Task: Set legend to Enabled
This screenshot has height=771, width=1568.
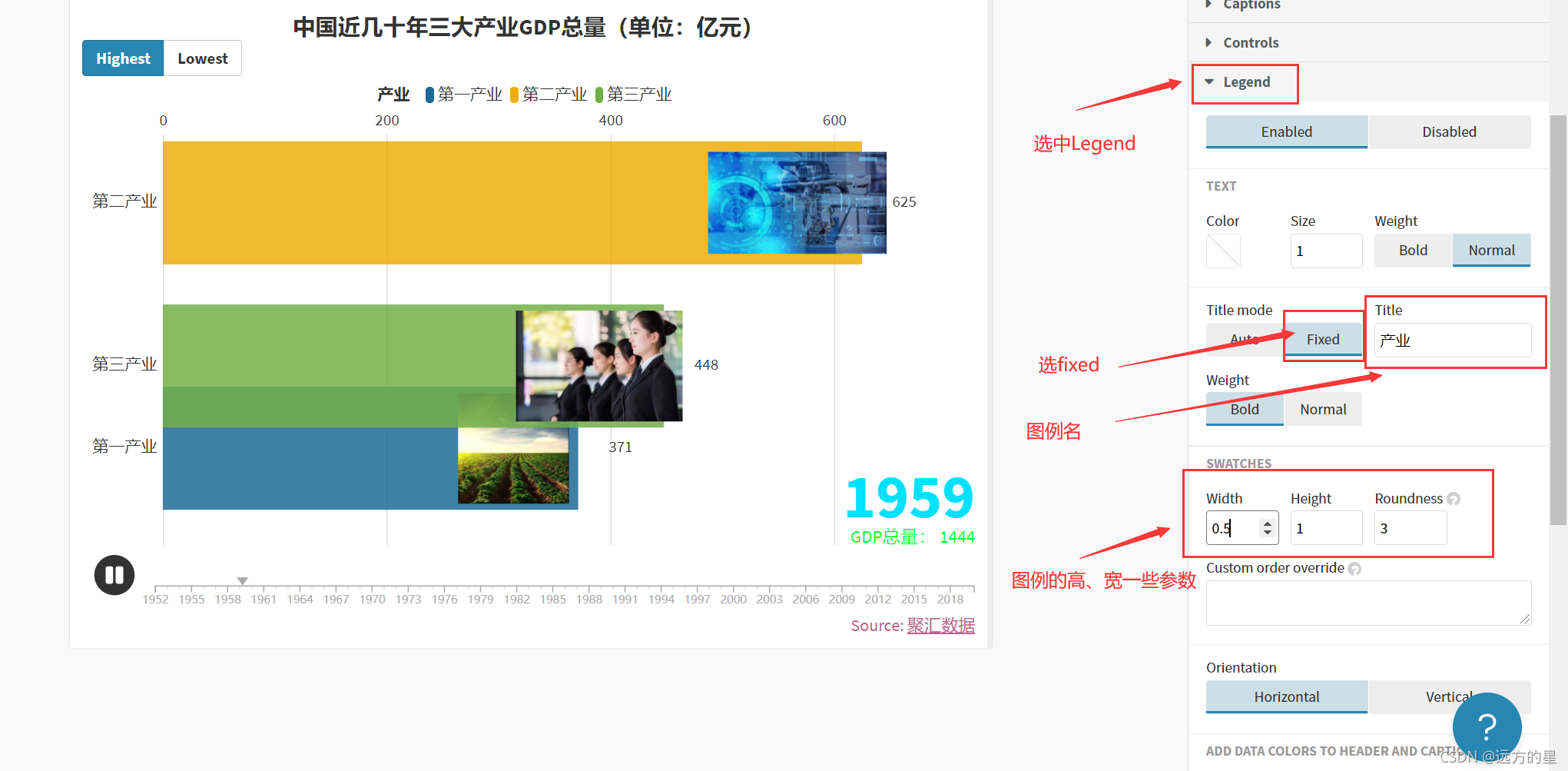Action: tap(1287, 131)
